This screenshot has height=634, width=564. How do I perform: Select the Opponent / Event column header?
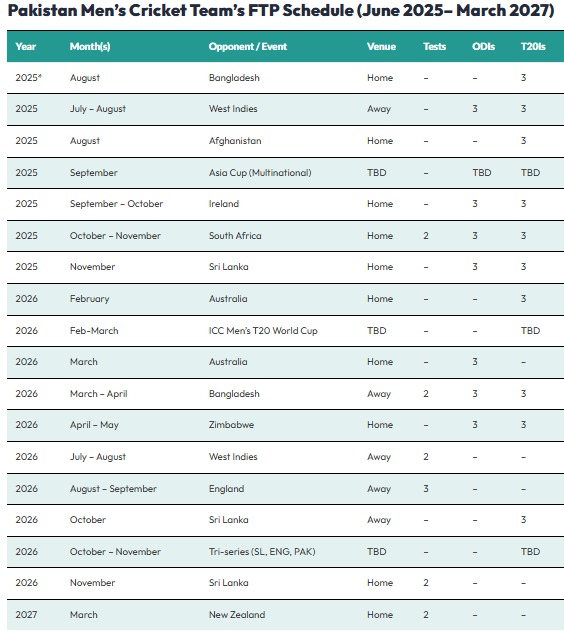(247, 46)
